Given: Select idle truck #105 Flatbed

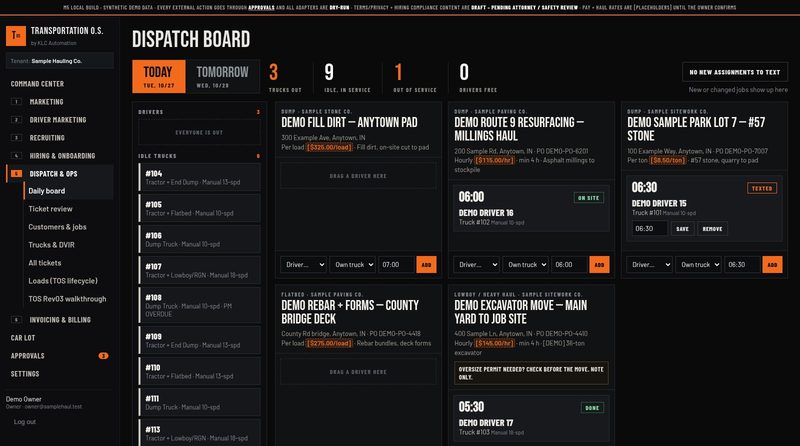Looking at the screenshot, I should pyautogui.click(x=199, y=208).
